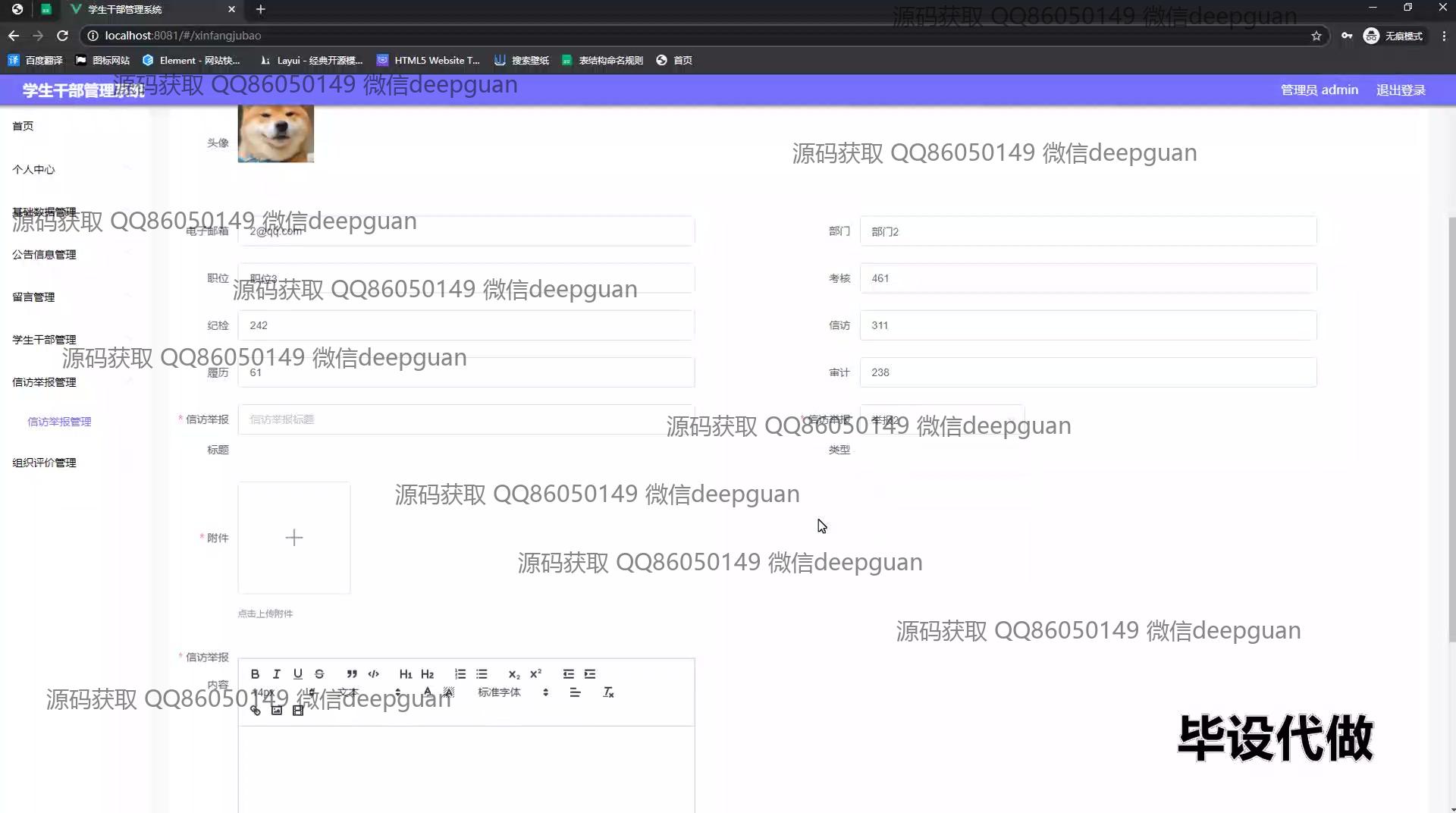
Task: Open the Layui bookmark
Action: pyautogui.click(x=311, y=60)
